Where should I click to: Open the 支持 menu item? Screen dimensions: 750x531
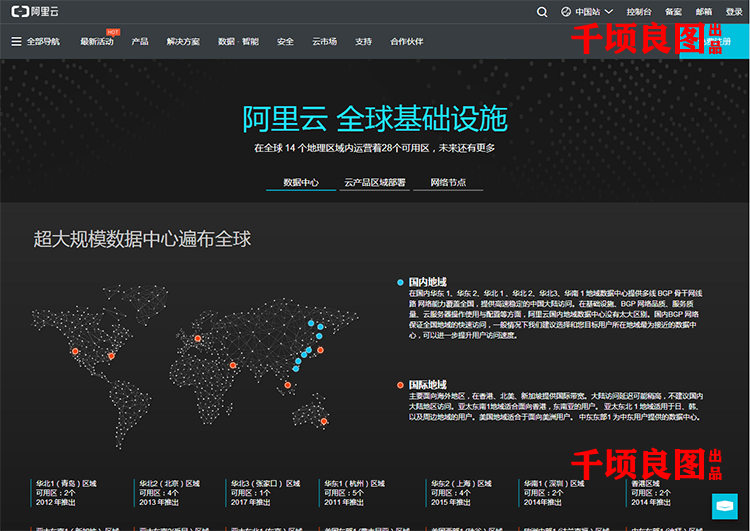(x=364, y=42)
